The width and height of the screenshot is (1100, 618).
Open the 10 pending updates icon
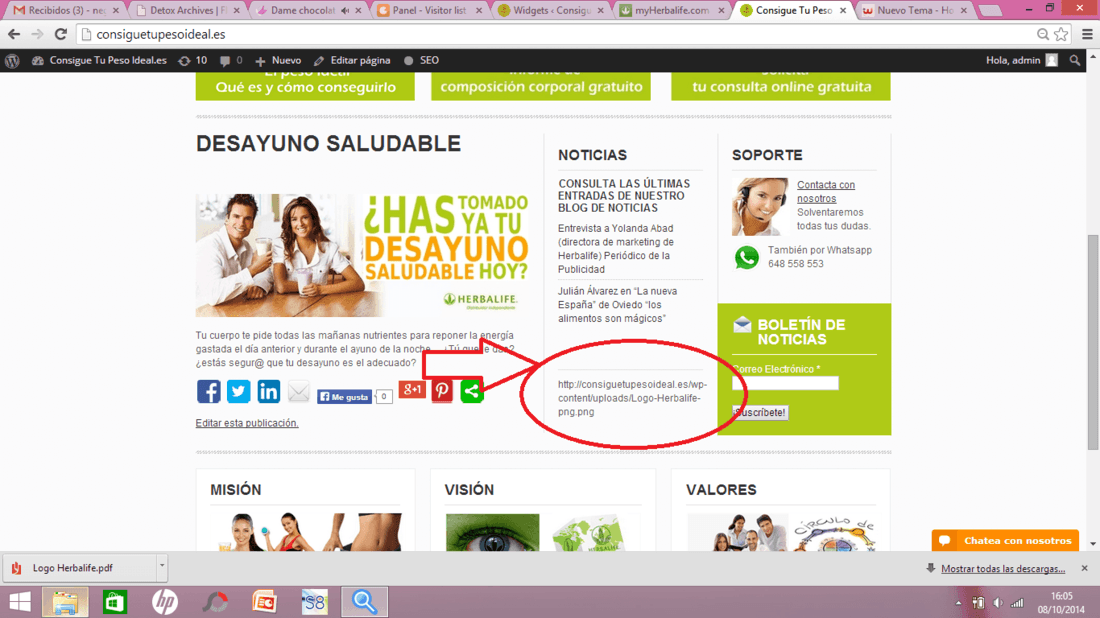pos(192,60)
